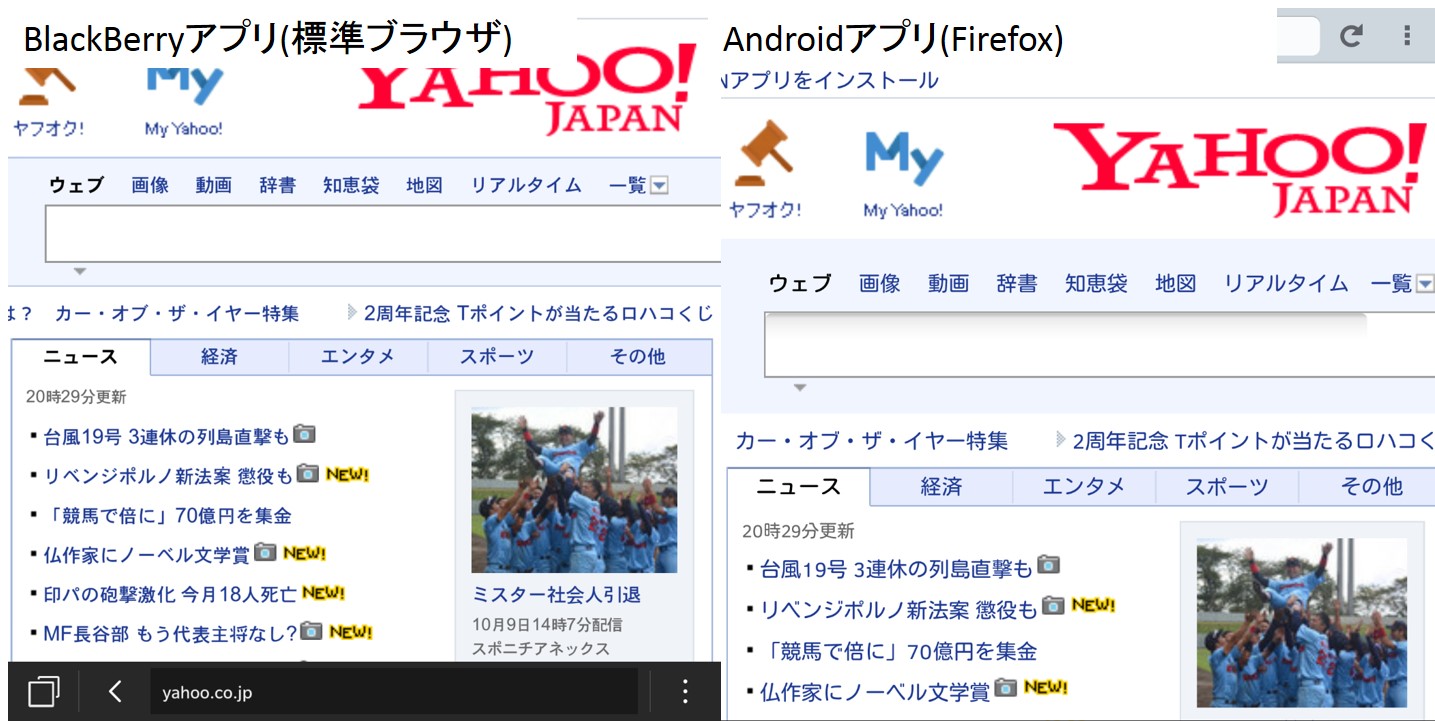Click camera icon beside 仏作家 headline in BlackBerry
The image size is (1435, 721).
[265, 551]
